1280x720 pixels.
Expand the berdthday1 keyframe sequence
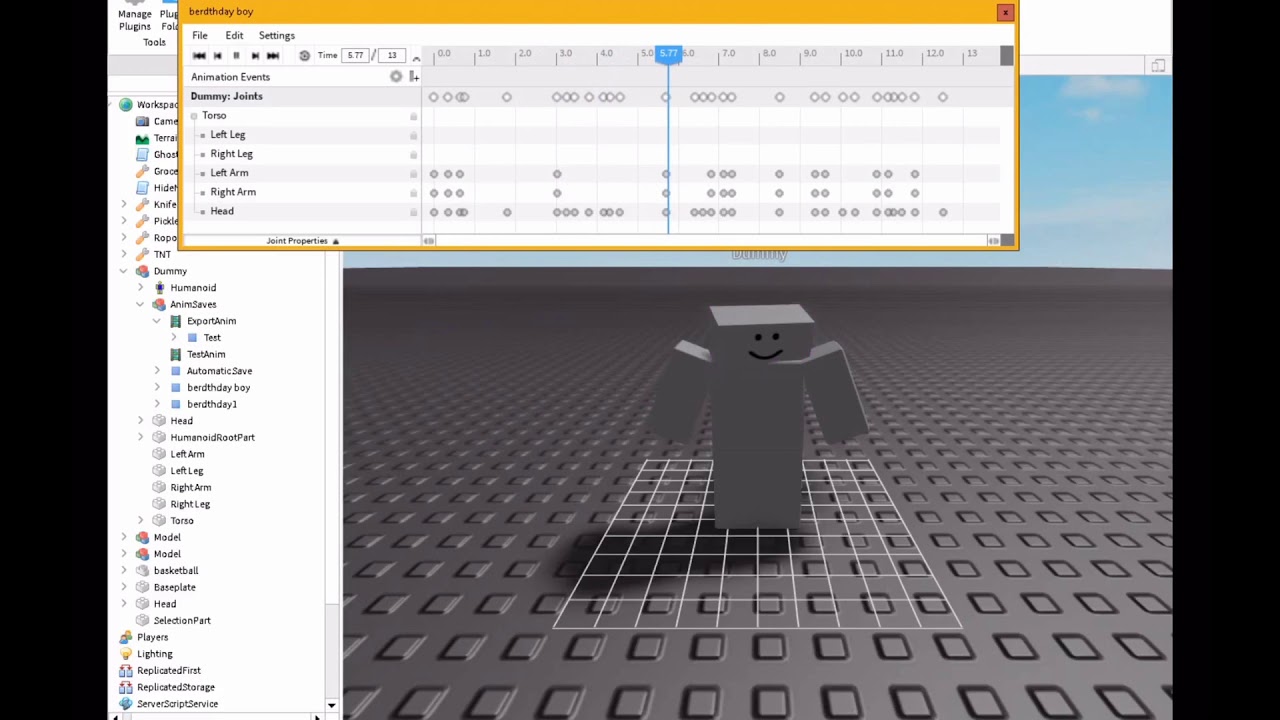157,404
